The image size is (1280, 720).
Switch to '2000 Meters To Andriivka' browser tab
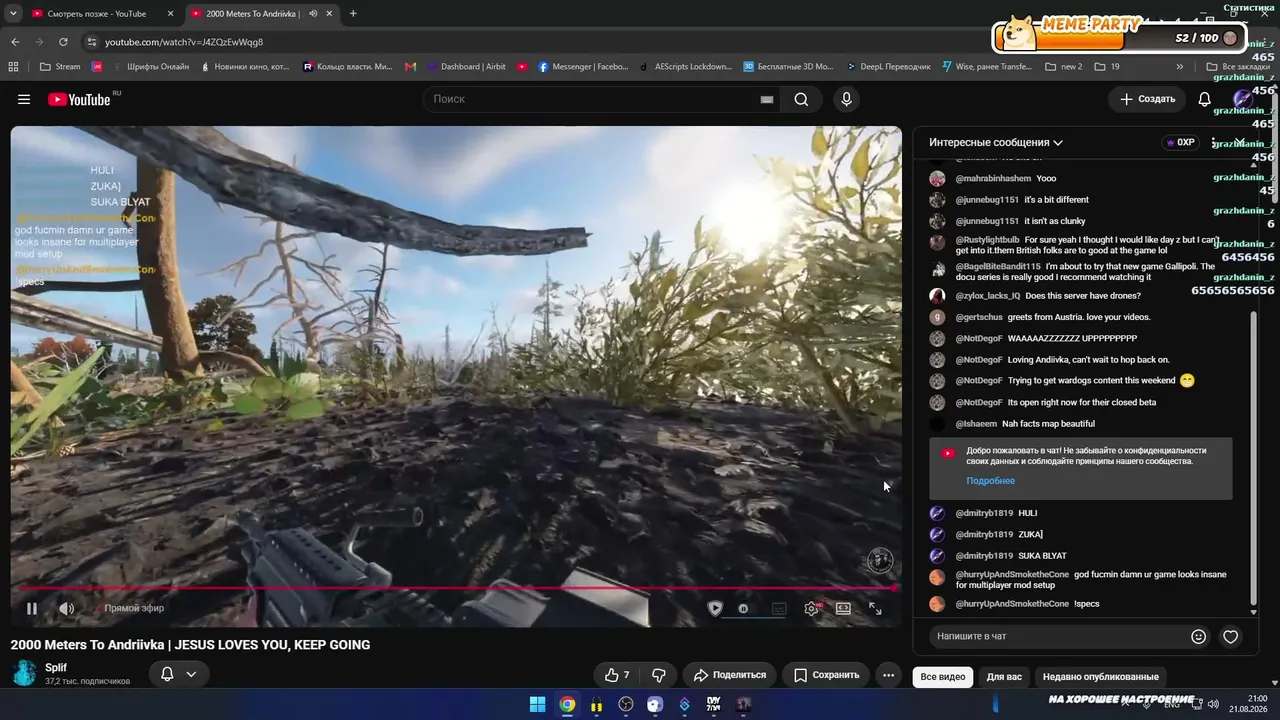(x=253, y=14)
